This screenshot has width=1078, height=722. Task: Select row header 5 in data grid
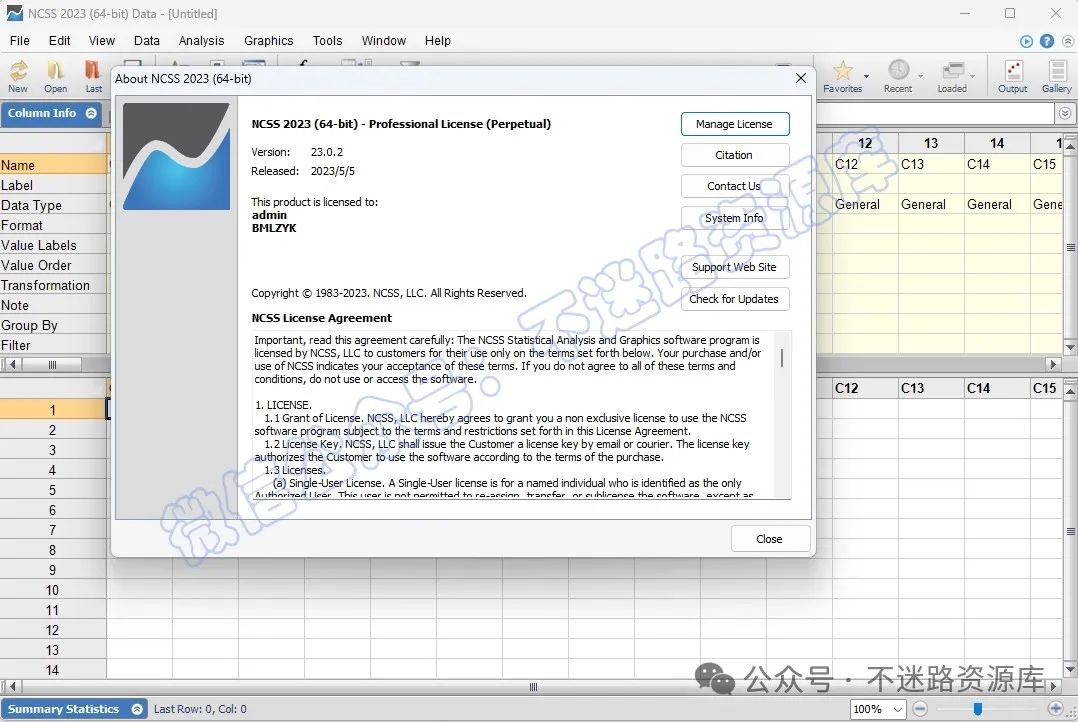(53, 490)
